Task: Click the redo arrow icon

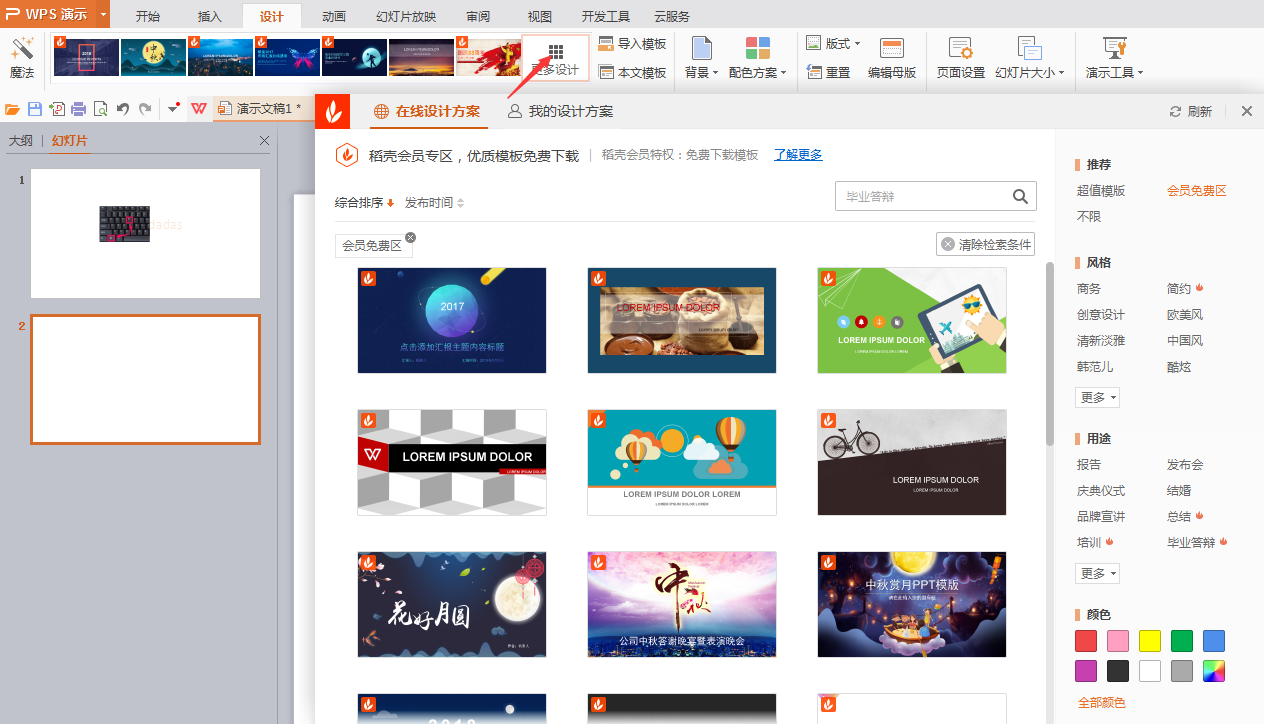Action: click(x=145, y=108)
